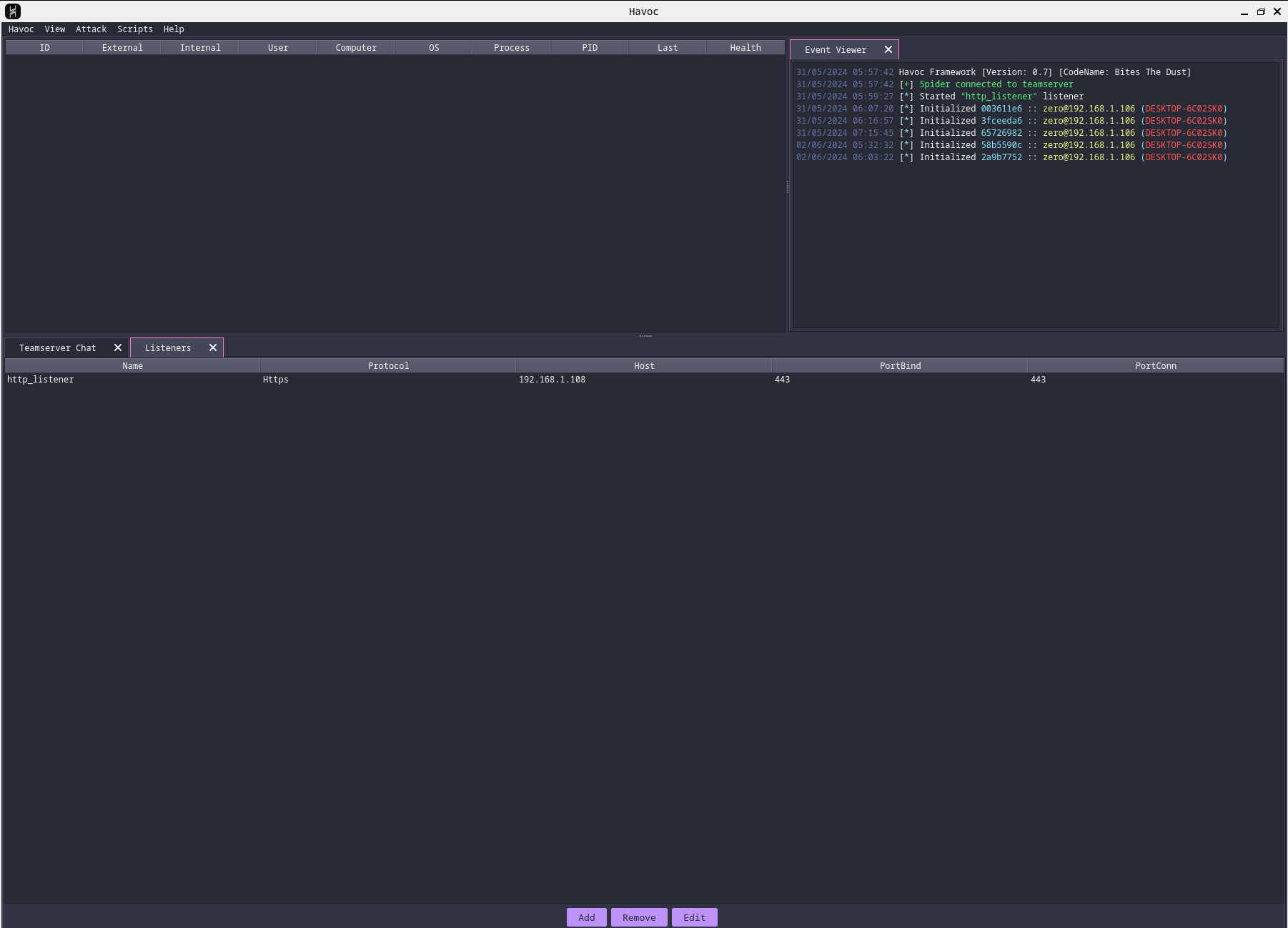Click the Computer column header

coord(356,48)
